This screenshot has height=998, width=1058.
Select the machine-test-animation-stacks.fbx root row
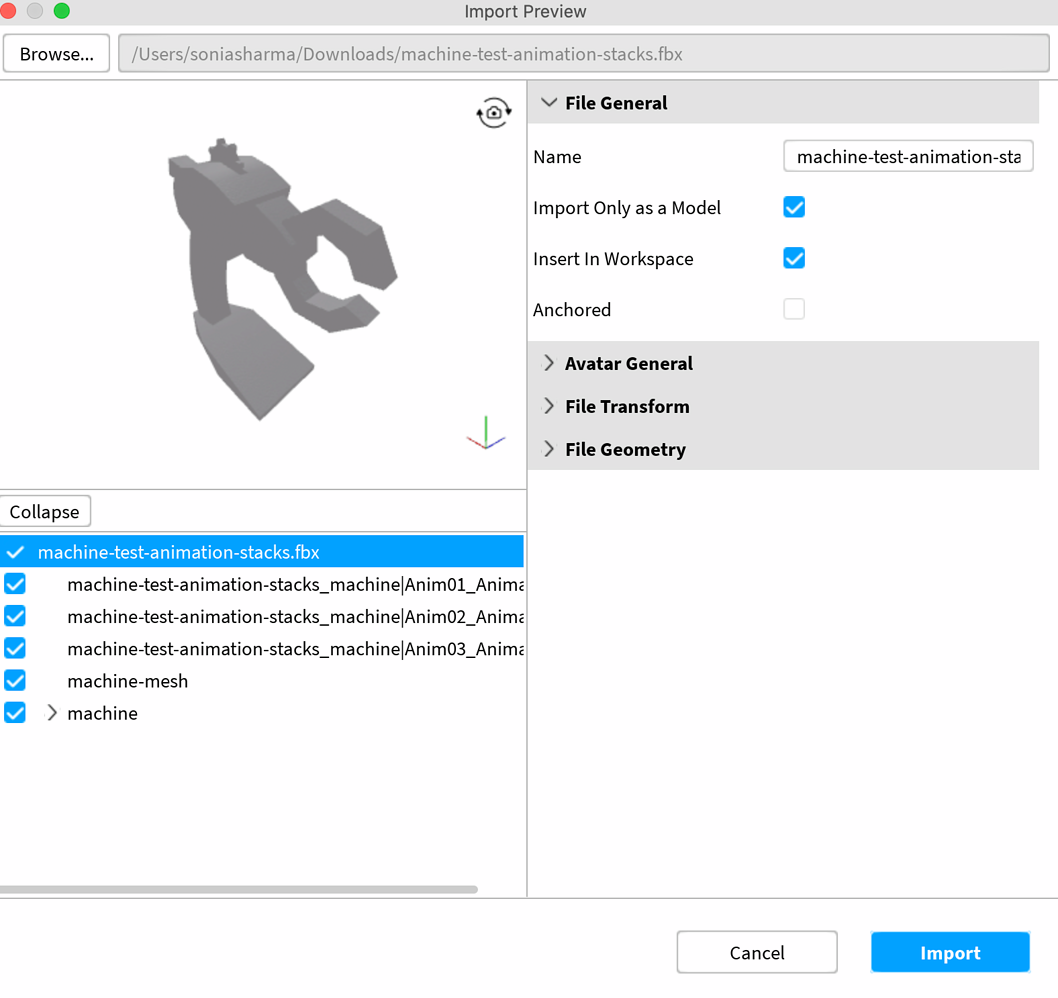[262, 552]
